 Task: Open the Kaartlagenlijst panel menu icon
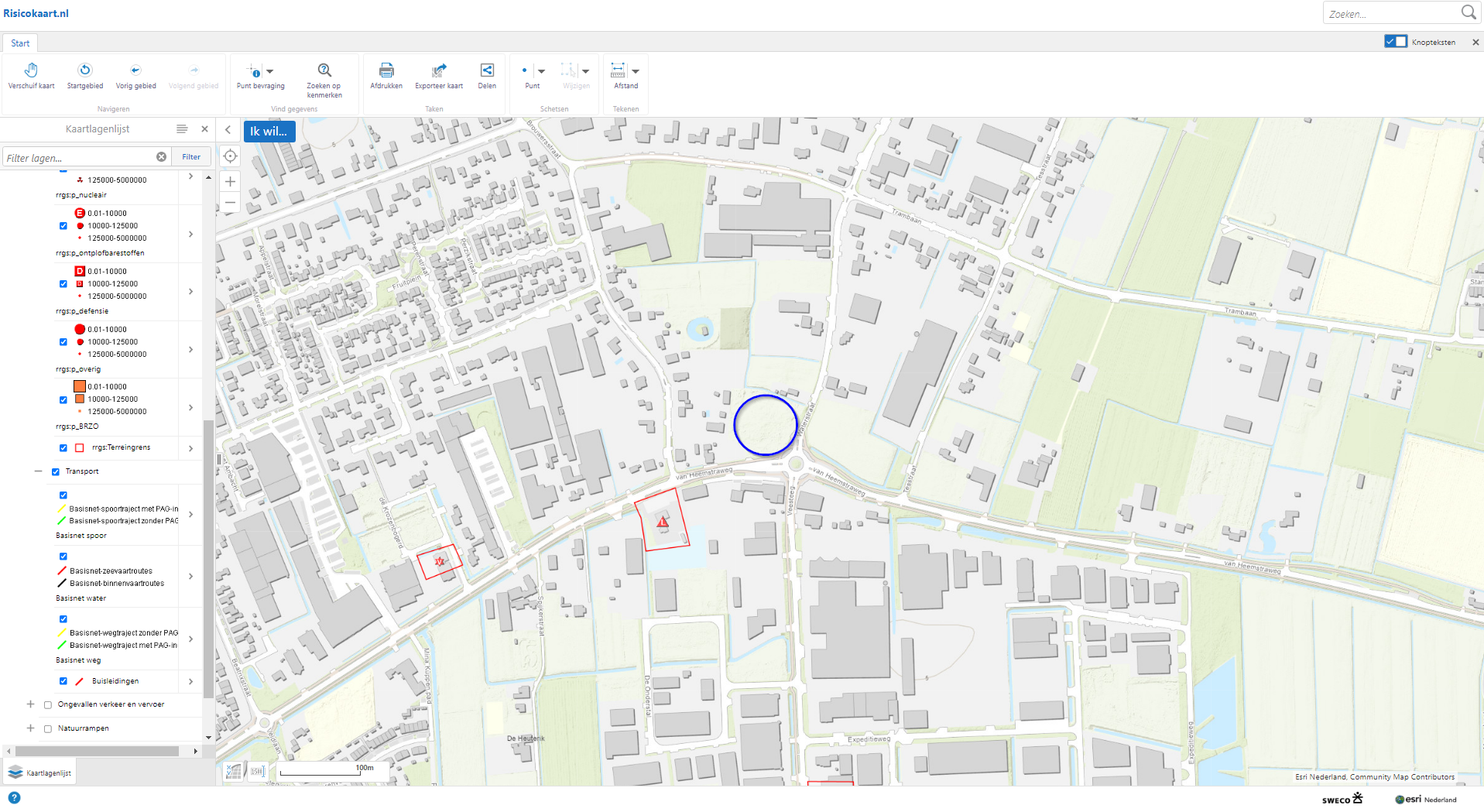[182, 129]
